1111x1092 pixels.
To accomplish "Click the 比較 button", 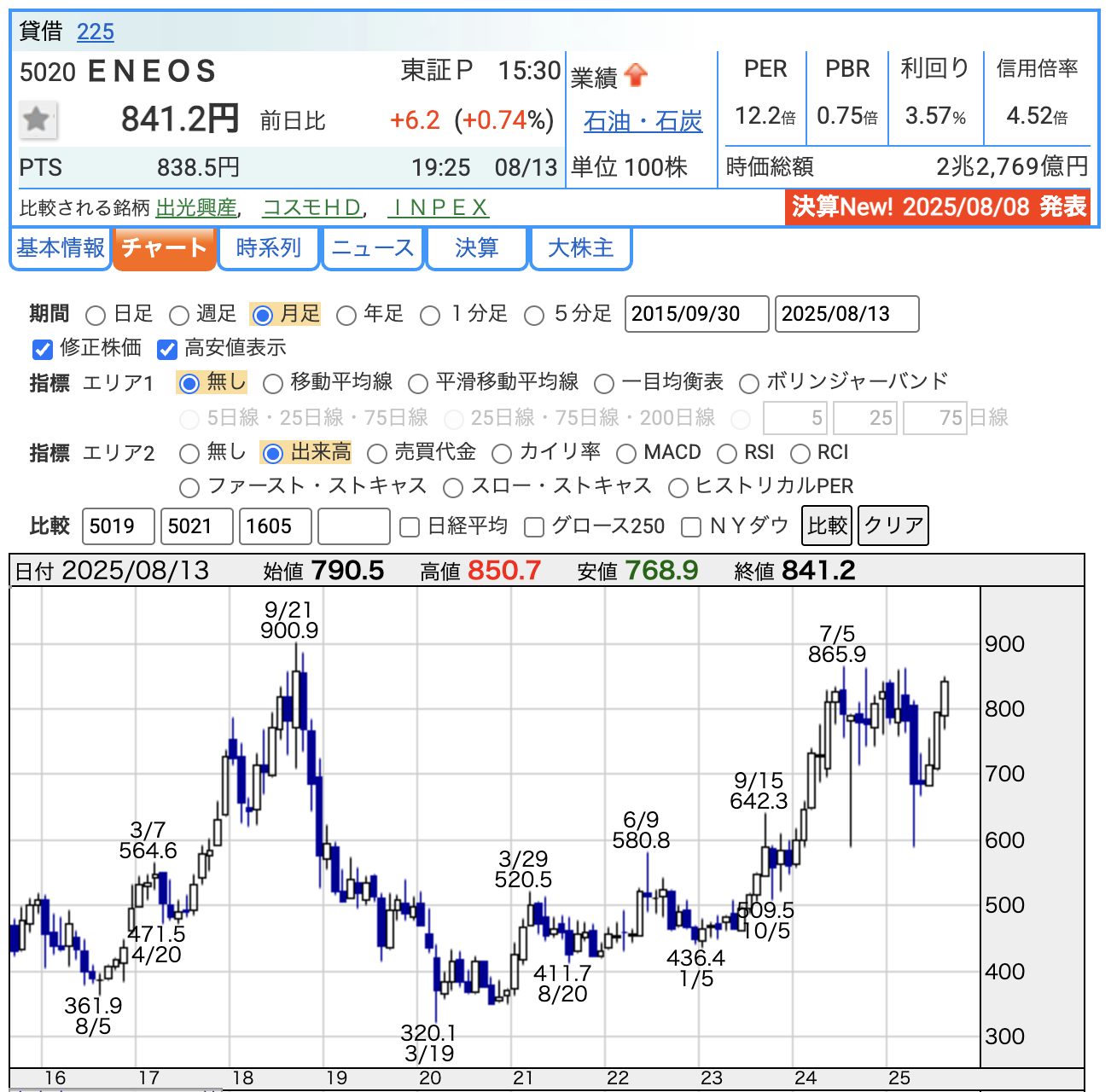I will 828,526.
